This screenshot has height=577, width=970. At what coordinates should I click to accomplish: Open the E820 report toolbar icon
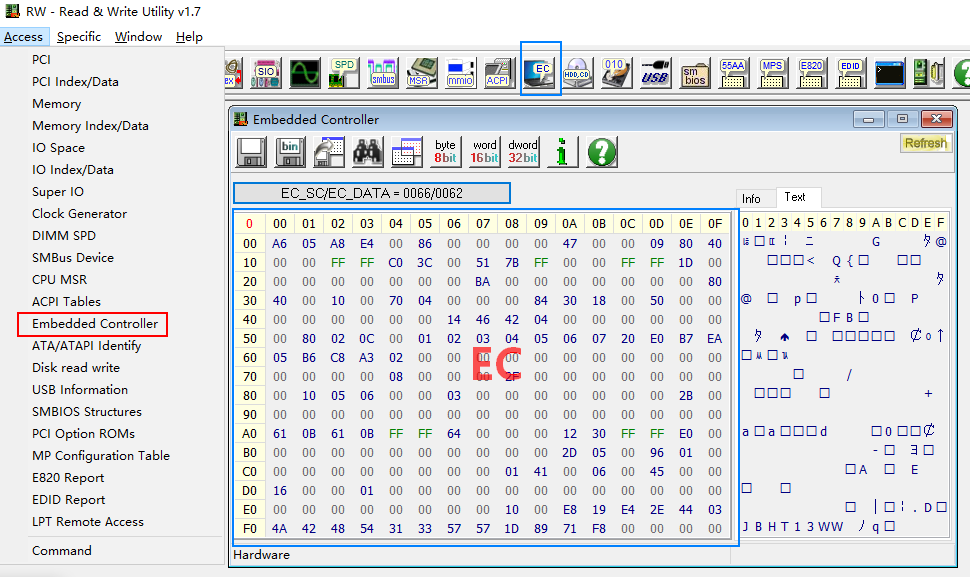click(811, 73)
